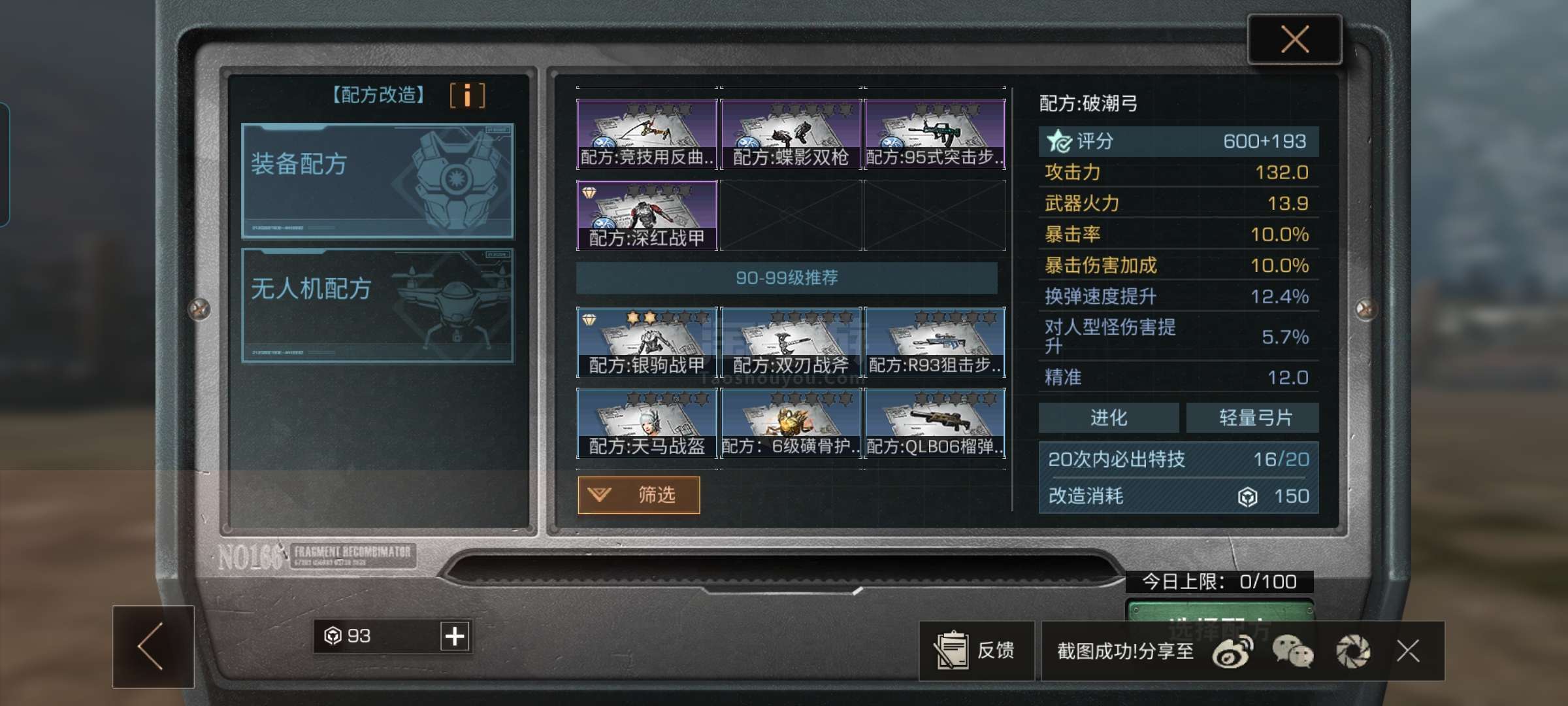Screen dimensions: 1568x706
Task: Go back with the left arrow
Action: 153,647
